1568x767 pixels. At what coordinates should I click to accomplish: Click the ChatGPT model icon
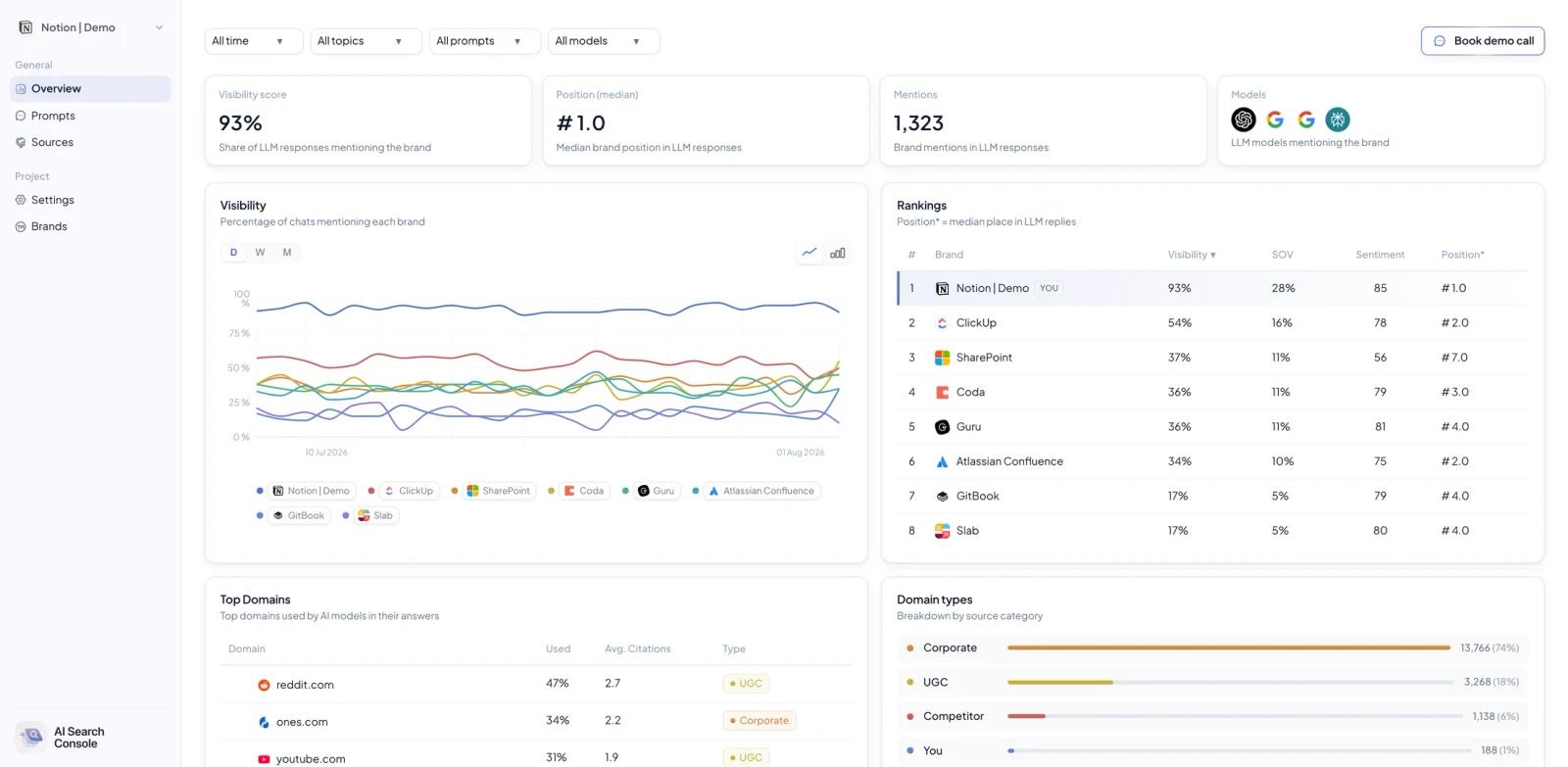tap(1244, 120)
